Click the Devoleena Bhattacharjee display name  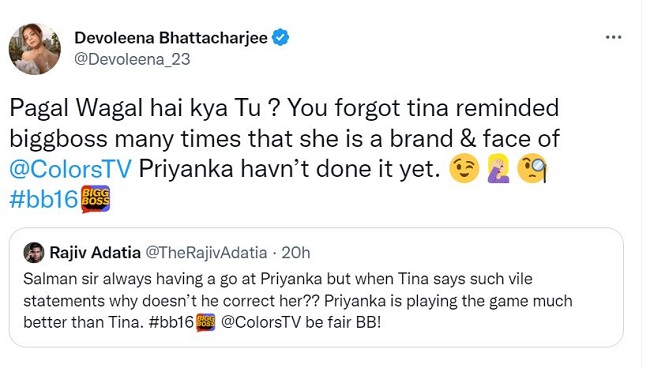click(x=171, y=38)
